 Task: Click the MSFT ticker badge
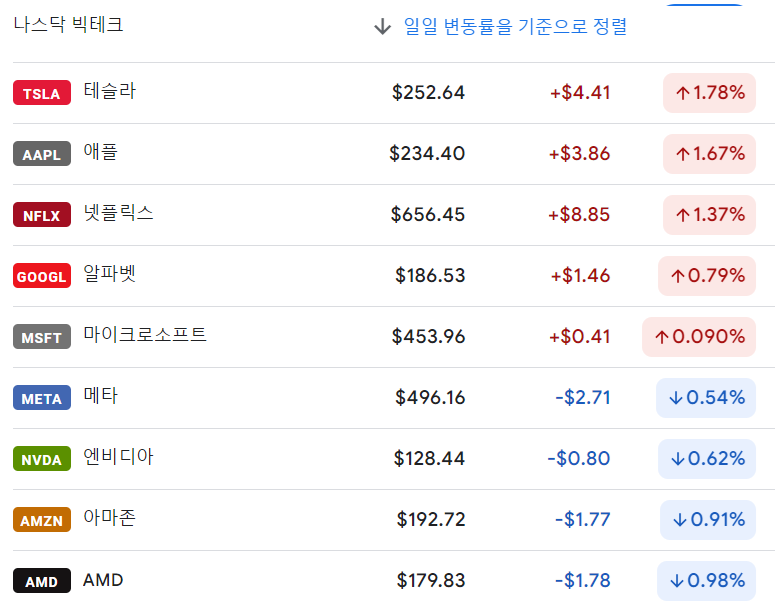coord(41,337)
